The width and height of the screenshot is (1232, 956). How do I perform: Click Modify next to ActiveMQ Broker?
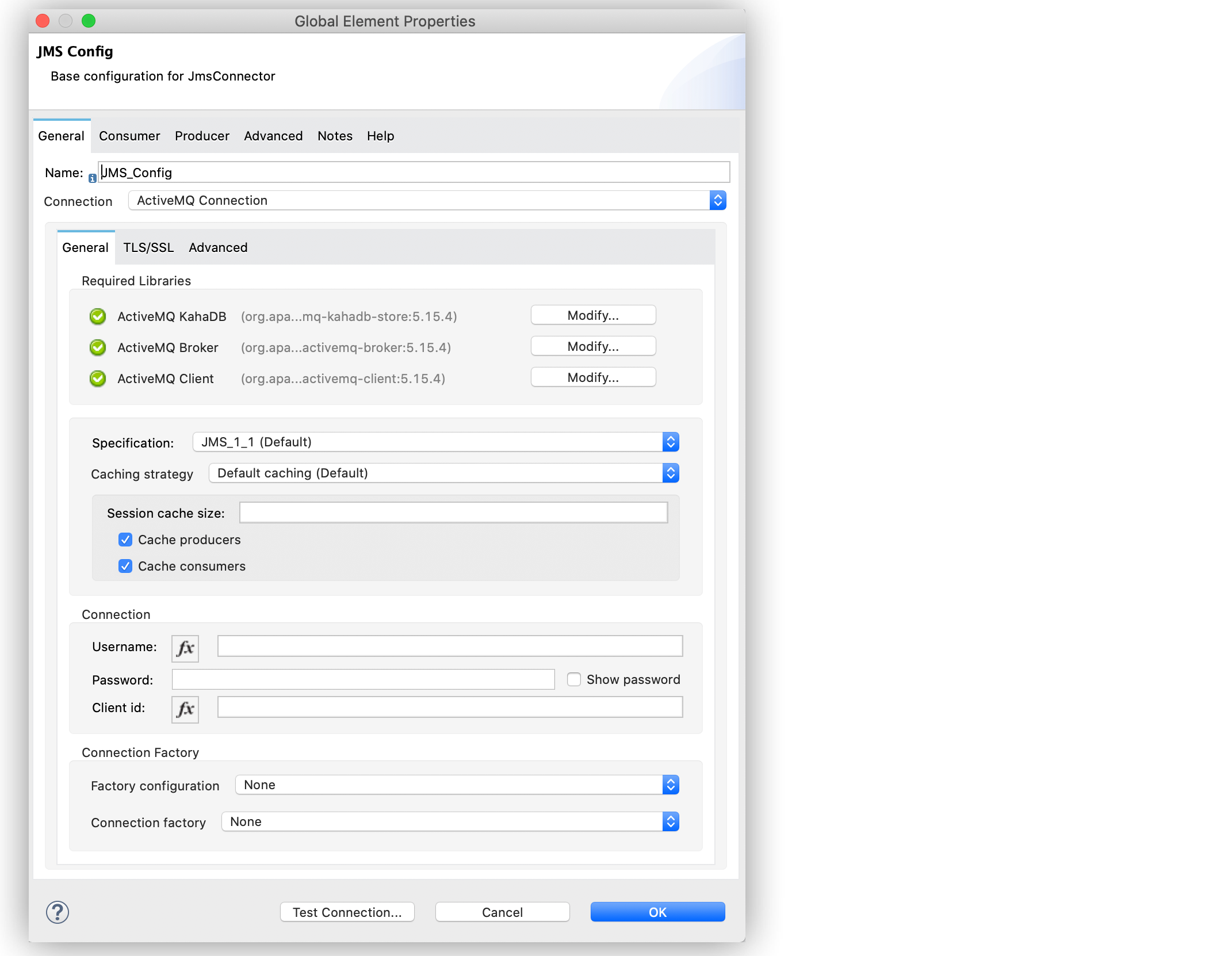point(593,346)
